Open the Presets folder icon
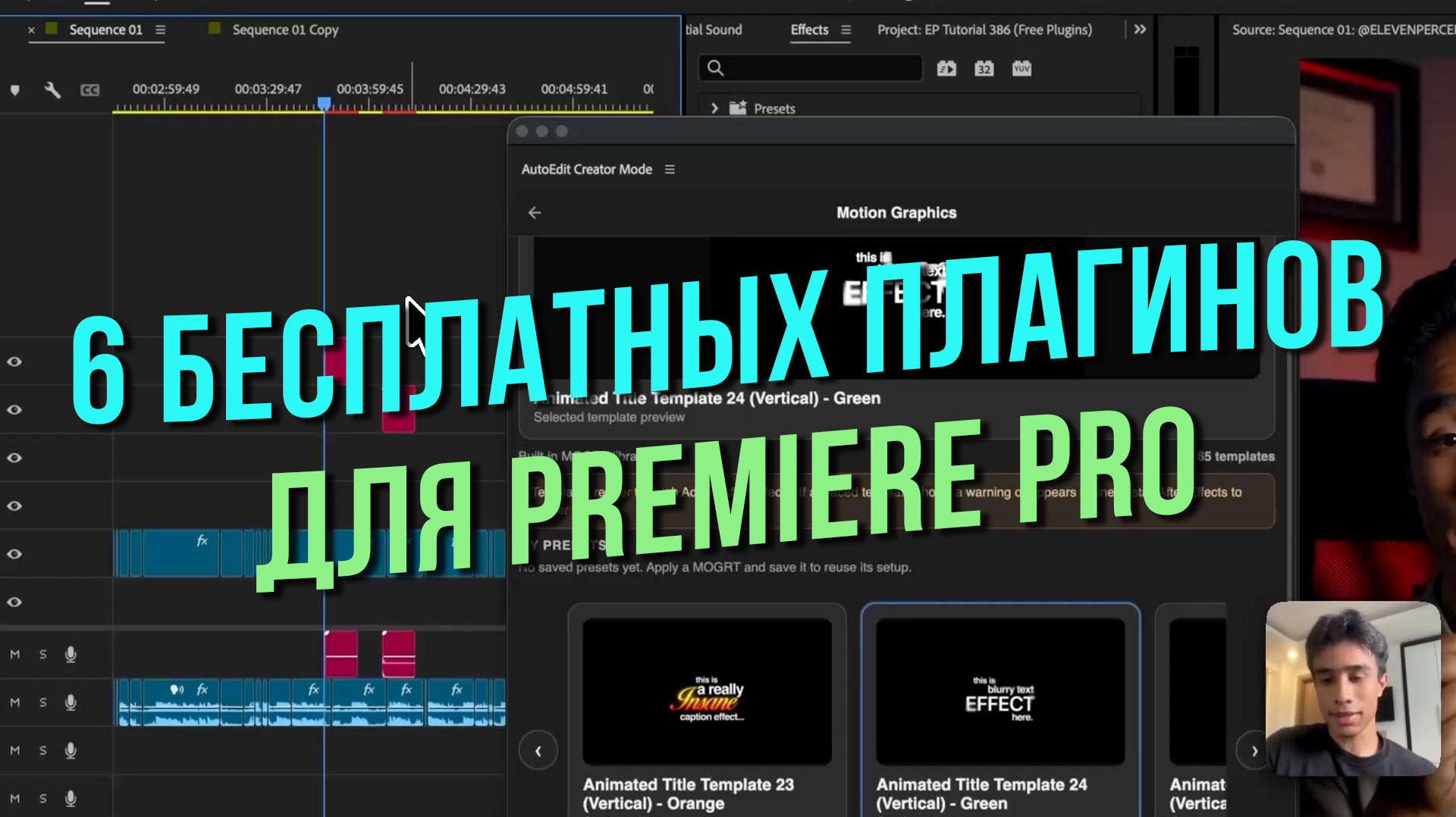 738,108
